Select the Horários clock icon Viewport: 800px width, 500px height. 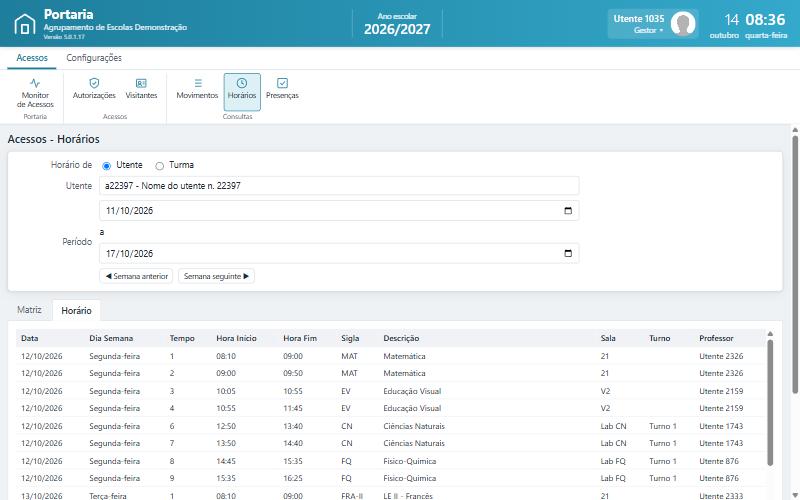242,83
